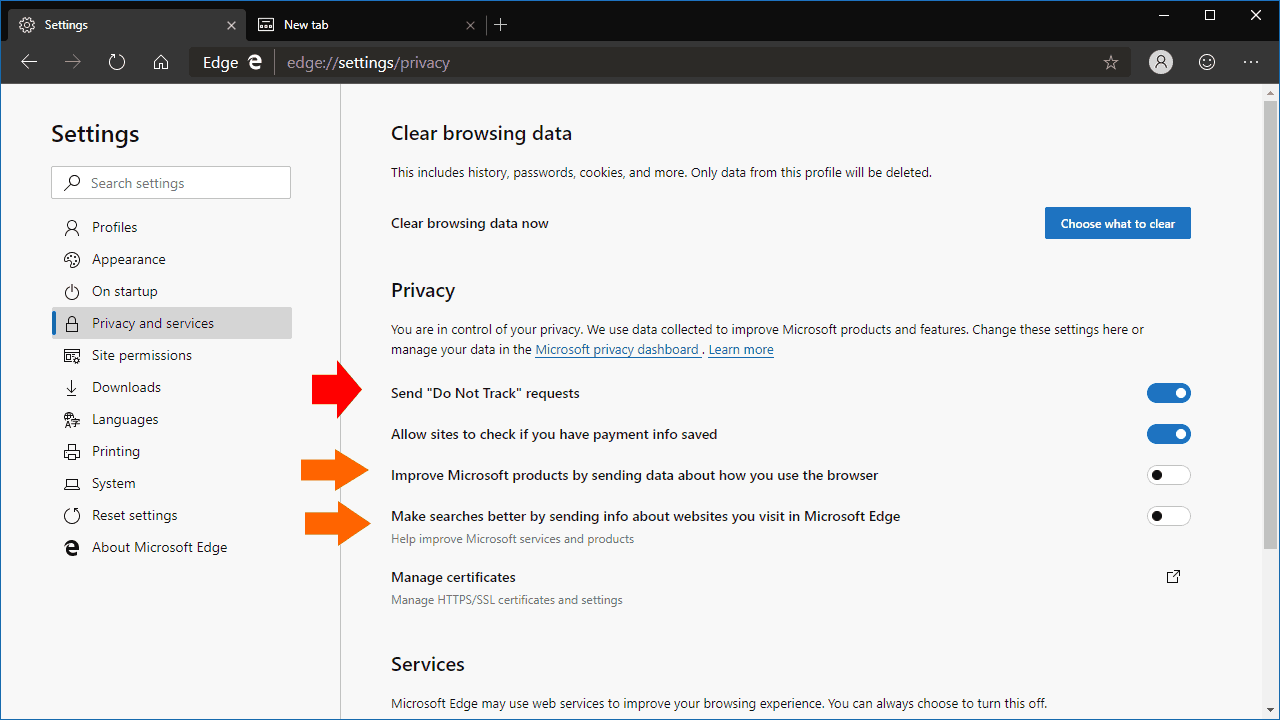Open the user profile avatar icon
This screenshot has height=720, width=1280.
tap(1161, 62)
